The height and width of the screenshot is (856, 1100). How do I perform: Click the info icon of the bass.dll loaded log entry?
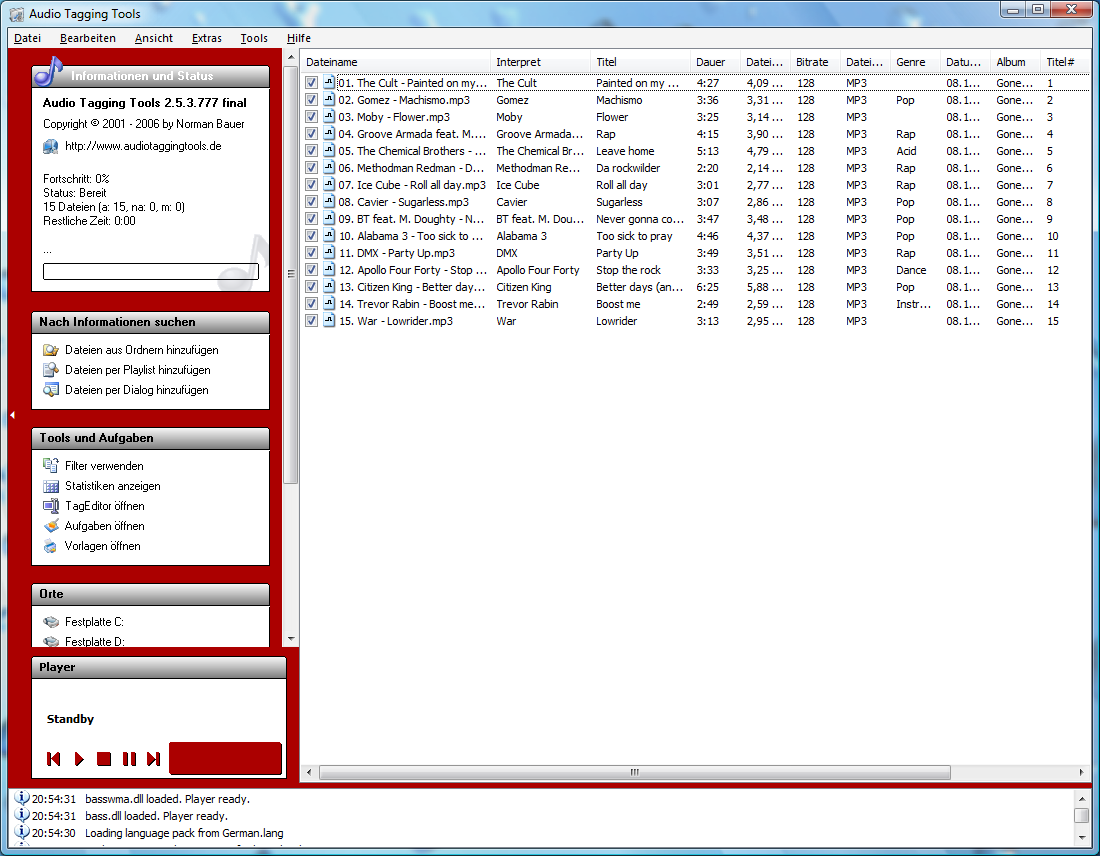pos(22,815)
